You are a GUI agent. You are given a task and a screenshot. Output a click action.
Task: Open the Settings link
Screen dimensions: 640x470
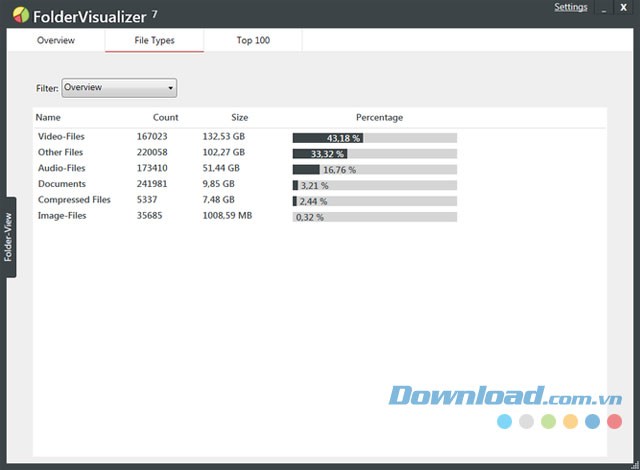(571, 8)
